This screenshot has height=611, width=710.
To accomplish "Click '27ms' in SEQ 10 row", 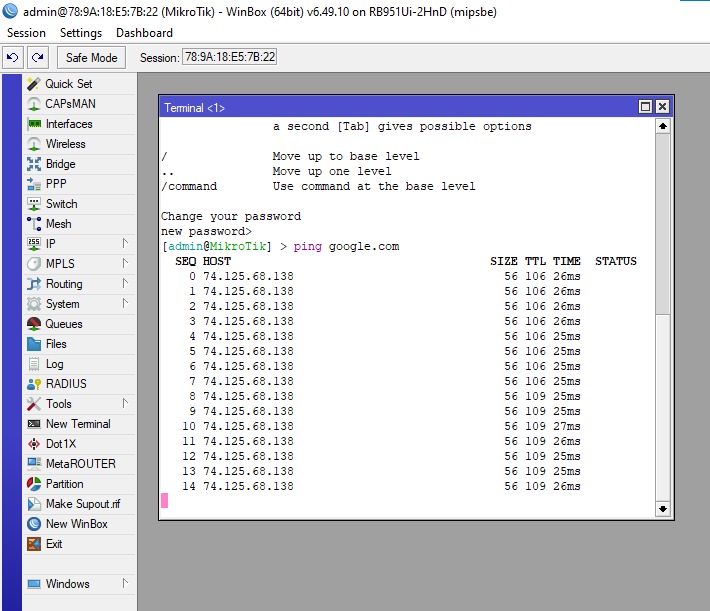I will (x=566, y=426).
